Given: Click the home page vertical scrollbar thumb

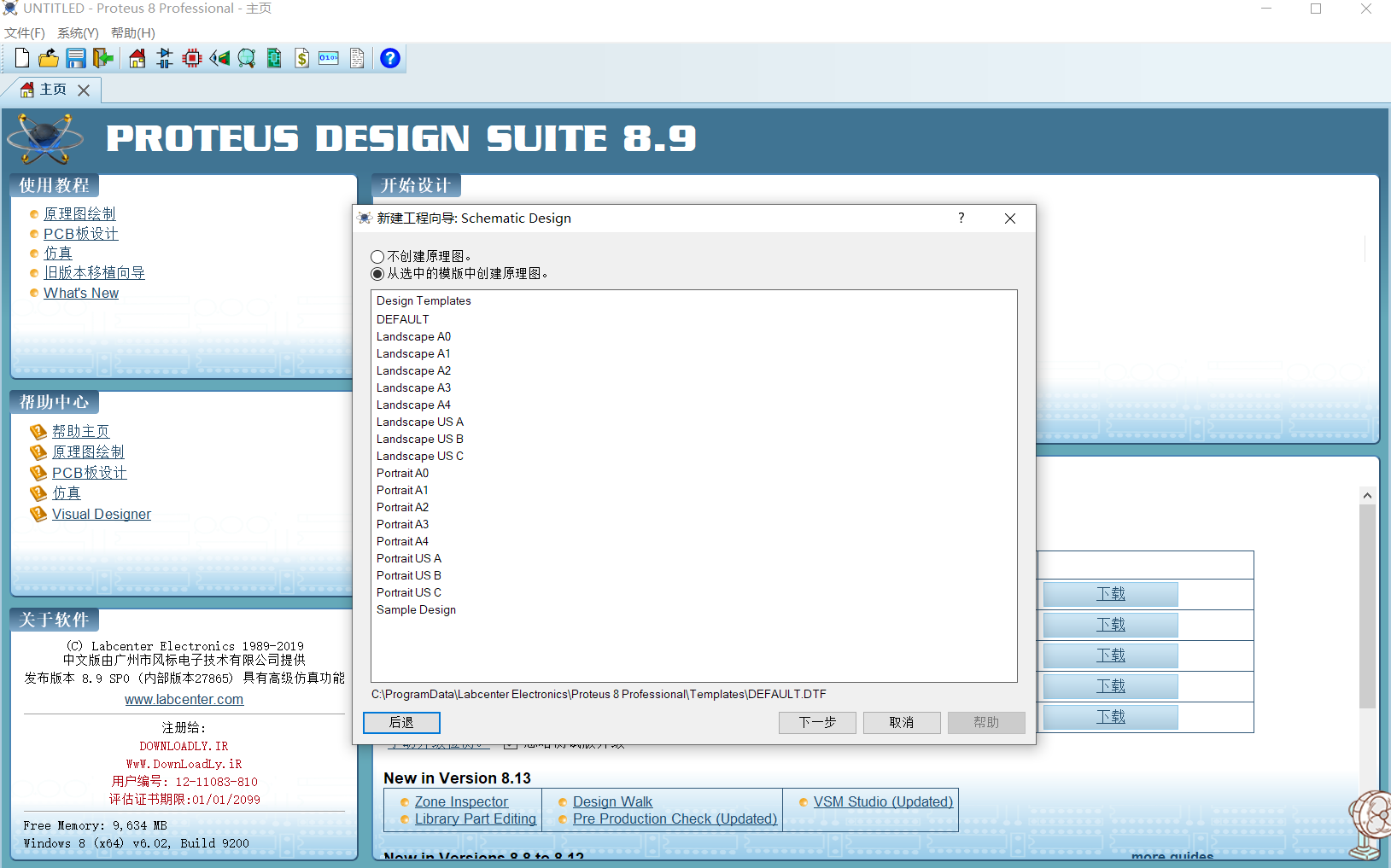Looking at the screenshot, I should (1367, 607).
